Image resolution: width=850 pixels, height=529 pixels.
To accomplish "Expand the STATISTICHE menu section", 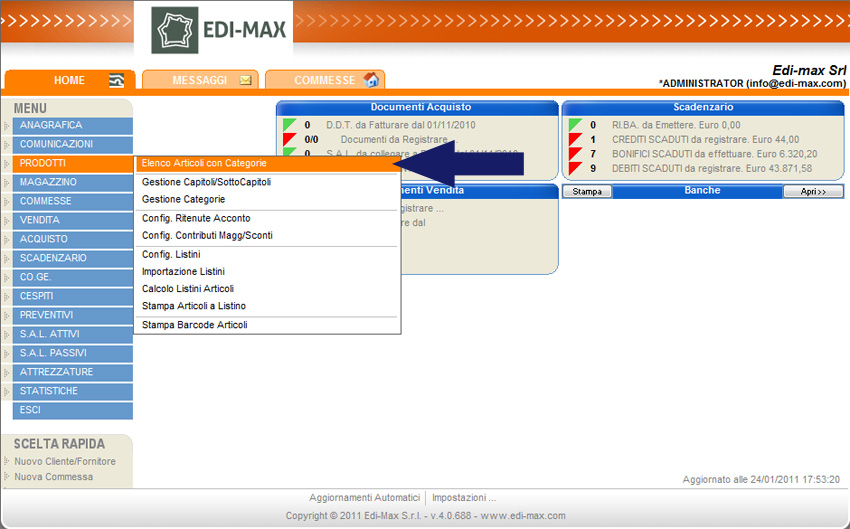I will click(49, 391).
